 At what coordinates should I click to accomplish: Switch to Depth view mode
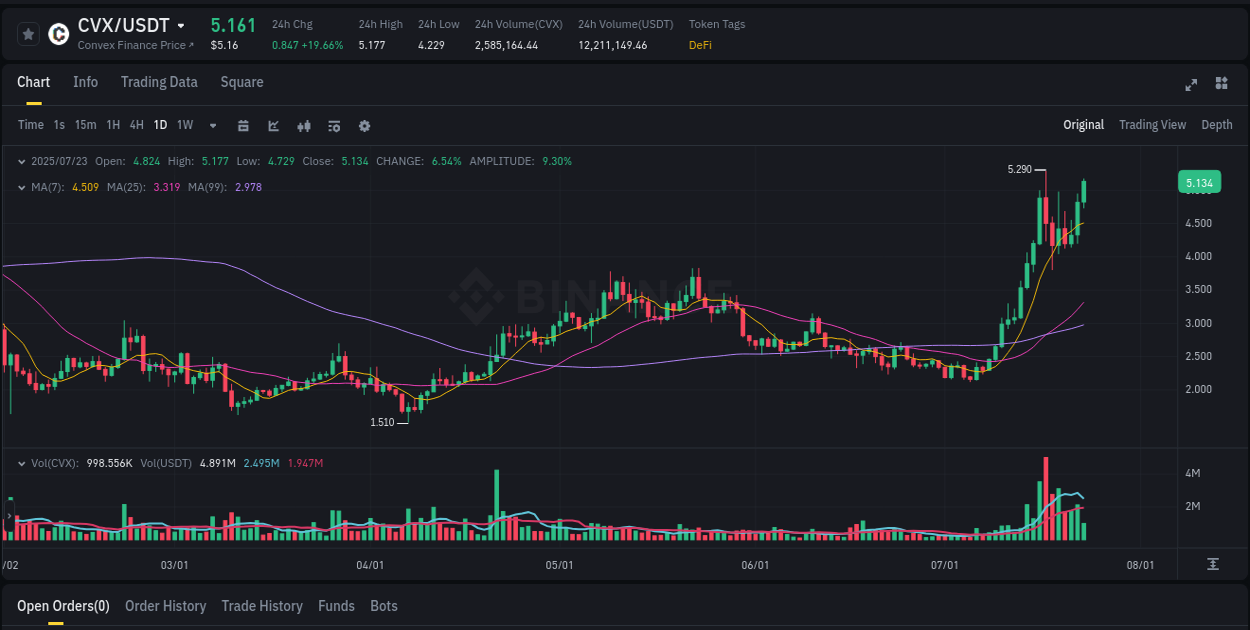click(x=1216, y=125)
